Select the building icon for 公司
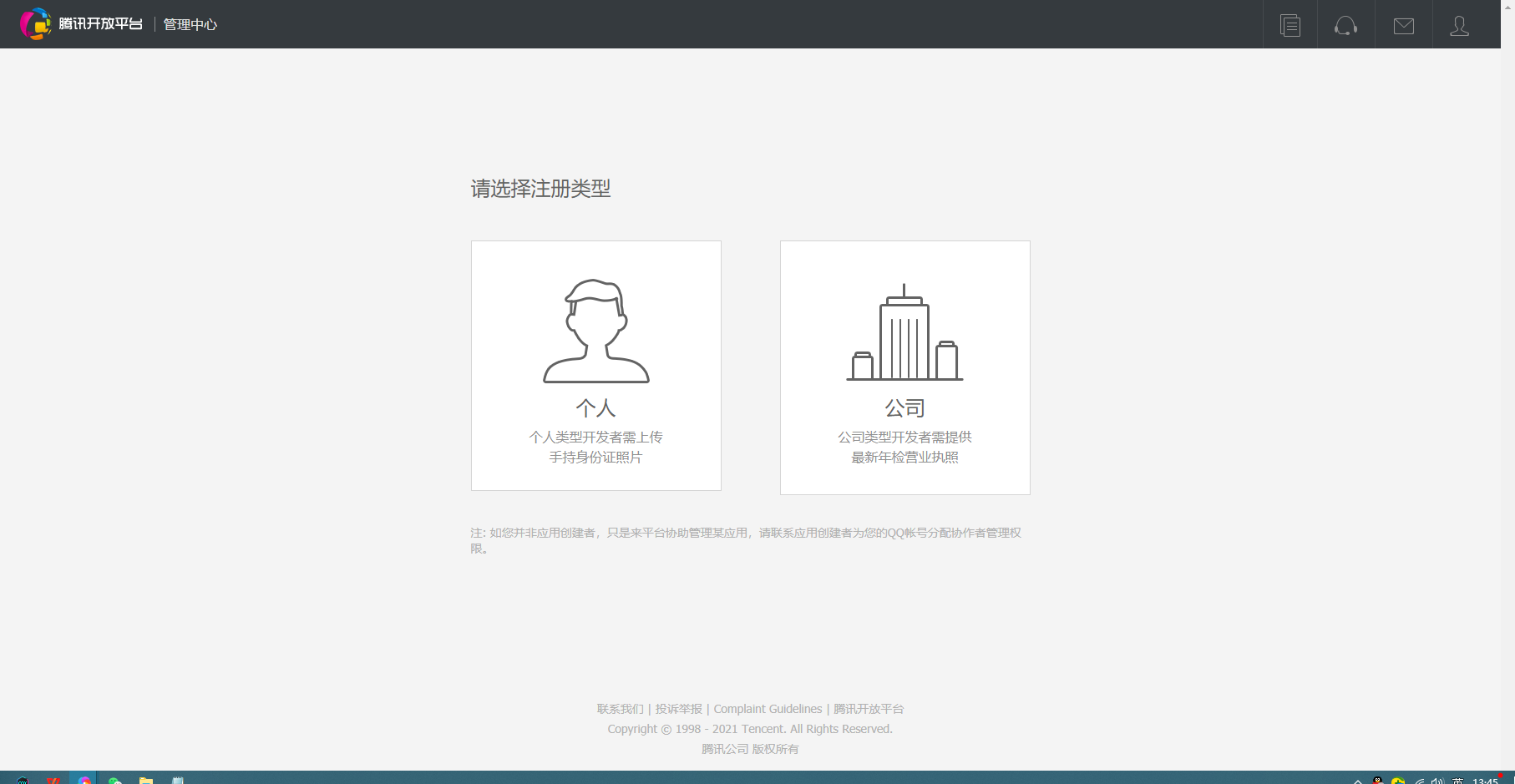This screenshot has height=784, width=1515. click(904, 332)
